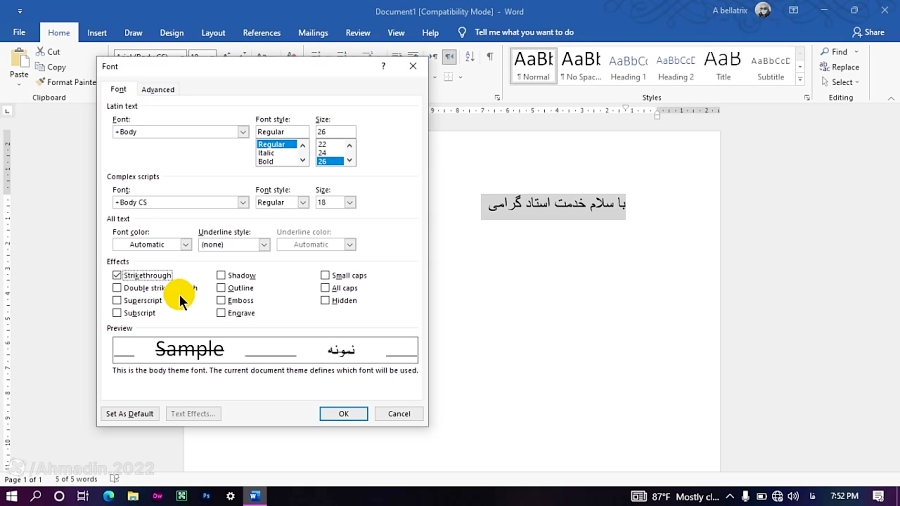Viewport: 900px width, 506px height.
Task: Open the Mailings ribbon tab
Action: (x=313, y=33)
